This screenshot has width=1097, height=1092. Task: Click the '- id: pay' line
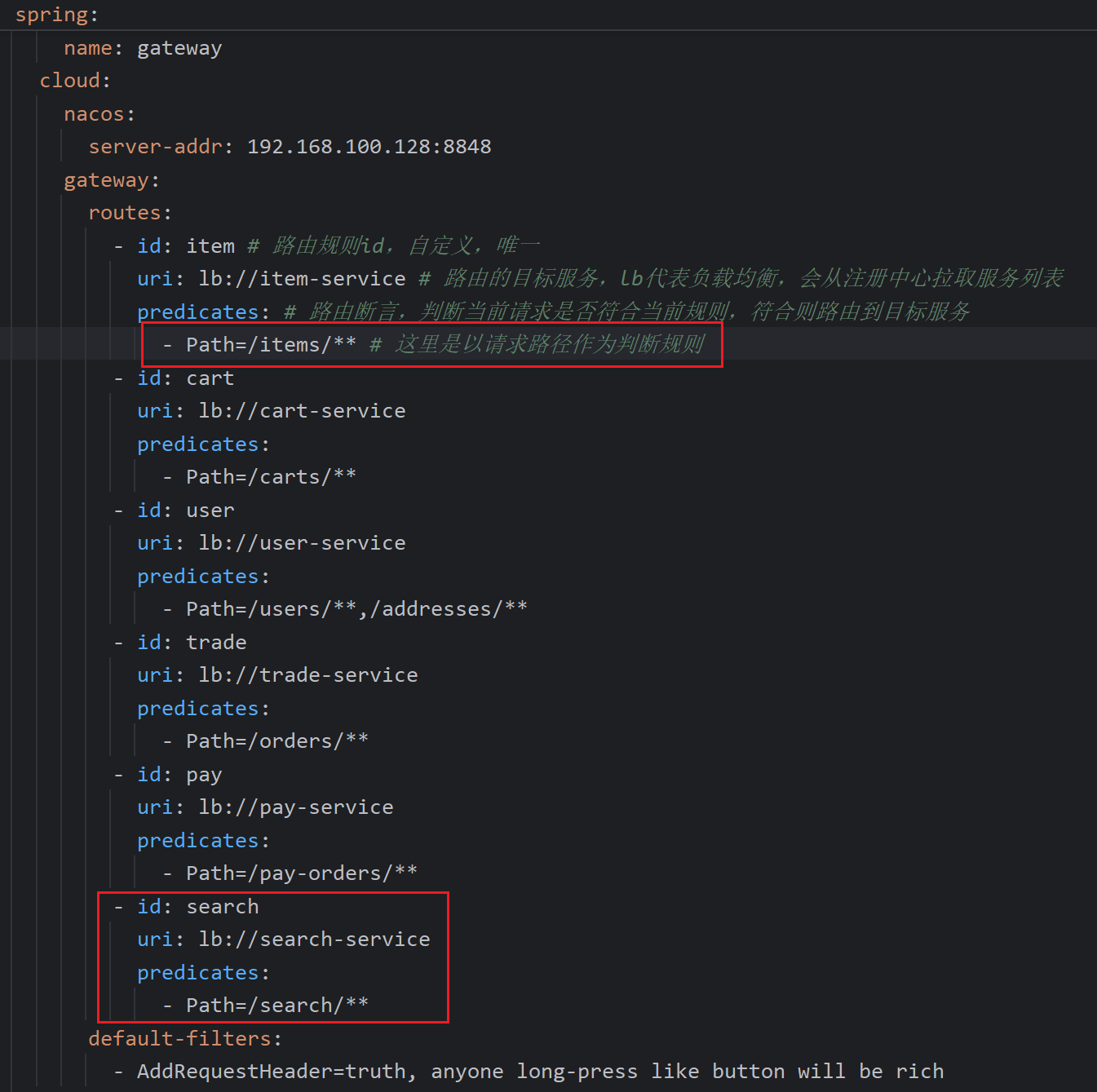pos(167,775)
